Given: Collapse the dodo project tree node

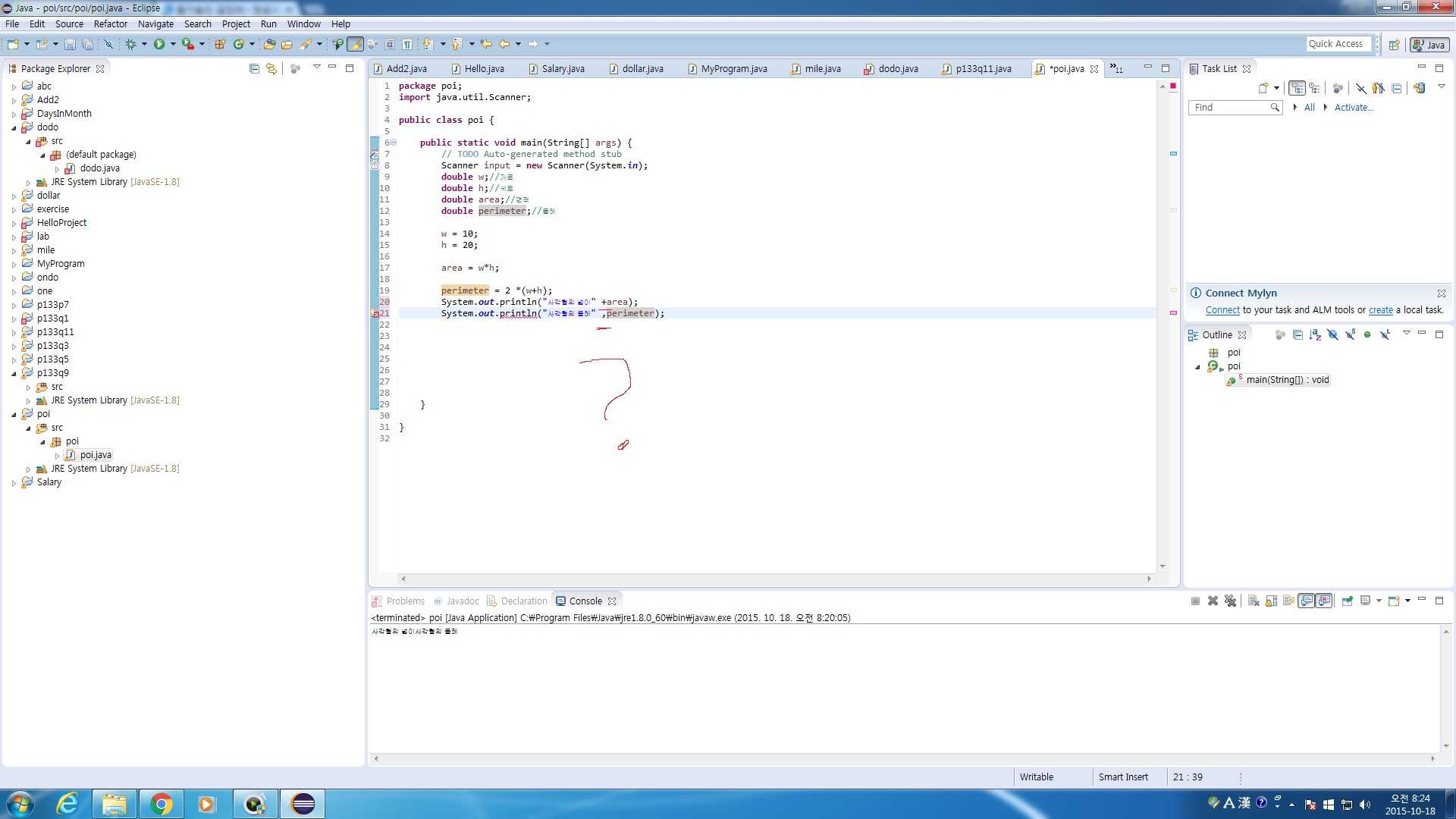Looking at the screenshot, I should tap(14, 127).
